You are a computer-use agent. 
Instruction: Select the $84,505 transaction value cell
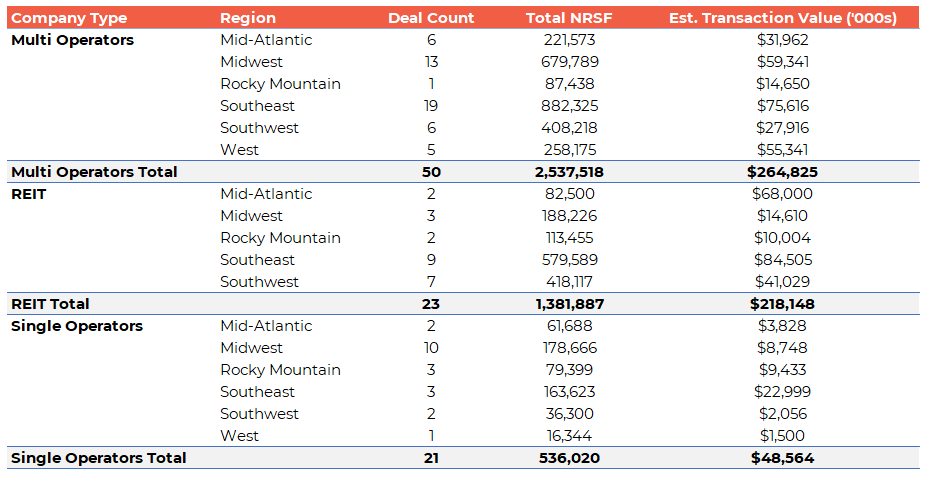pyautogui.click(x=781, y=260)
